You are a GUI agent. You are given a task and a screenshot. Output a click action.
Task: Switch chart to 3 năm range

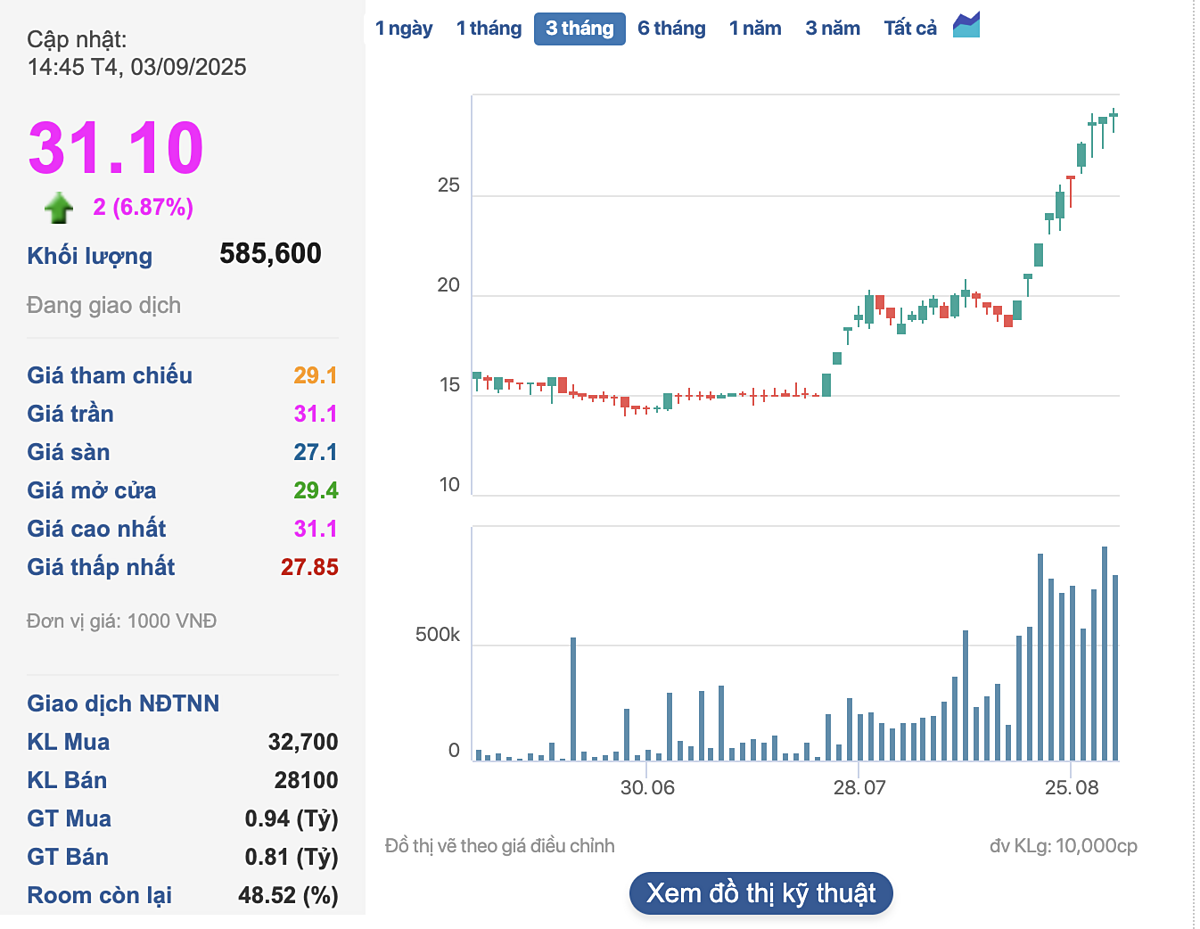pyautogui.click(x=832, y=28)
